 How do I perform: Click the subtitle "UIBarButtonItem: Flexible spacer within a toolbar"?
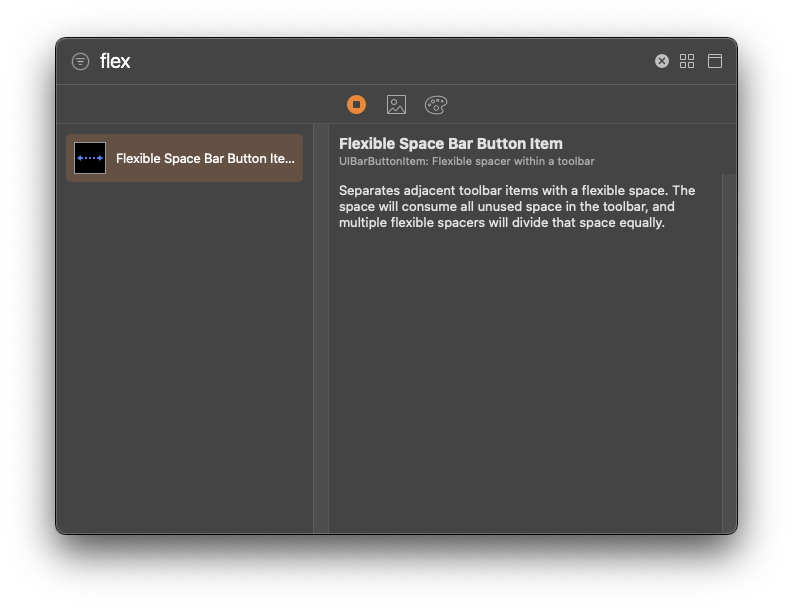[466, 161]
